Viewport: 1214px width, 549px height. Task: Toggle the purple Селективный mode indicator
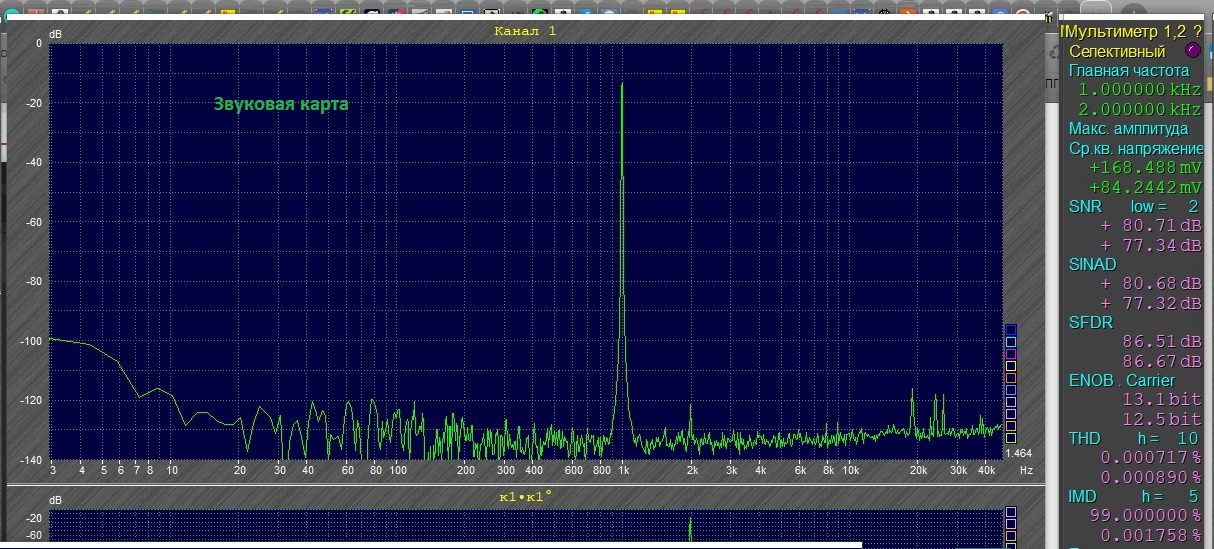point(1192,51)
